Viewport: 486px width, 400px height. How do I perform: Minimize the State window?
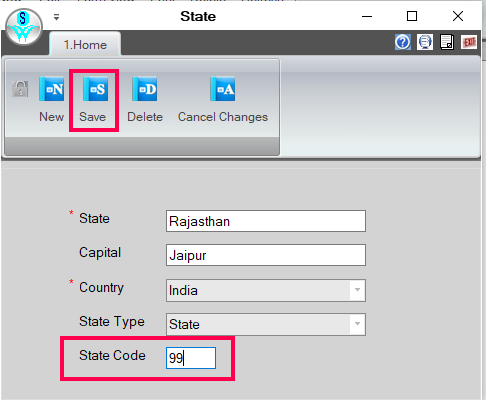tap(367, 16)
